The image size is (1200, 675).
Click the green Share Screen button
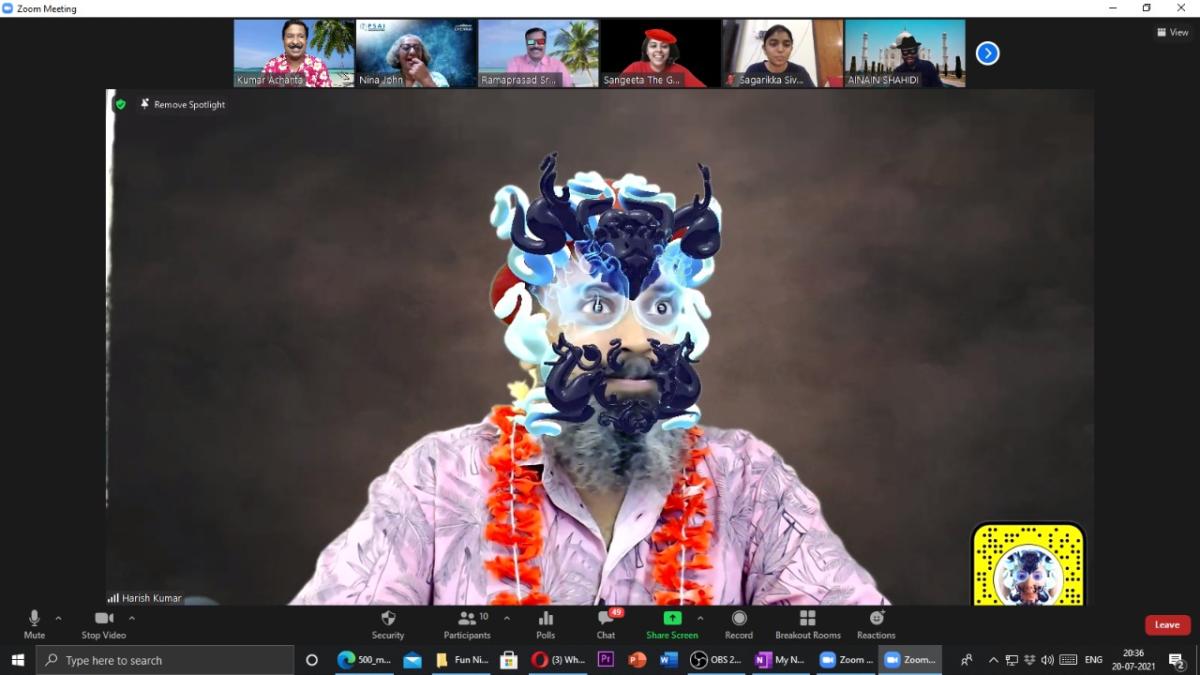(x=672, y=619)
